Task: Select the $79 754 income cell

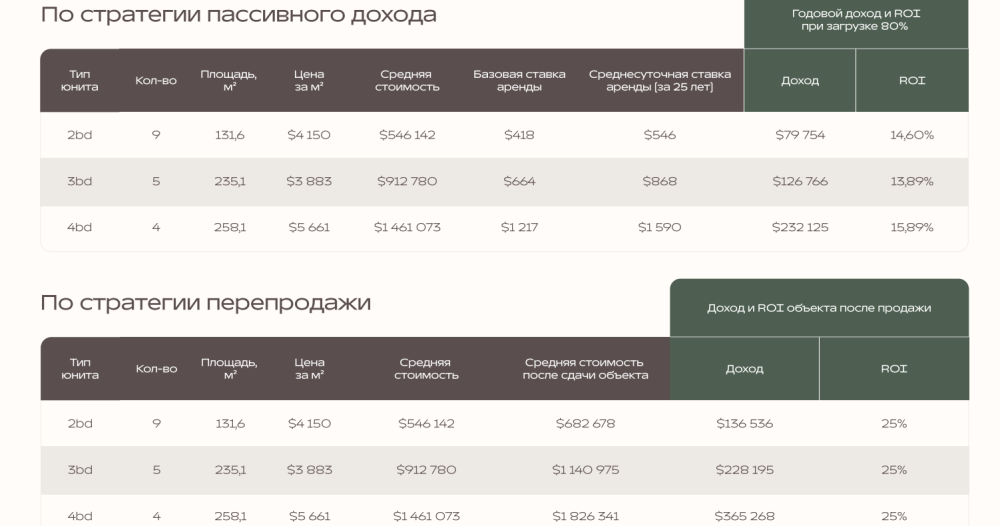Action: (799, 135)
